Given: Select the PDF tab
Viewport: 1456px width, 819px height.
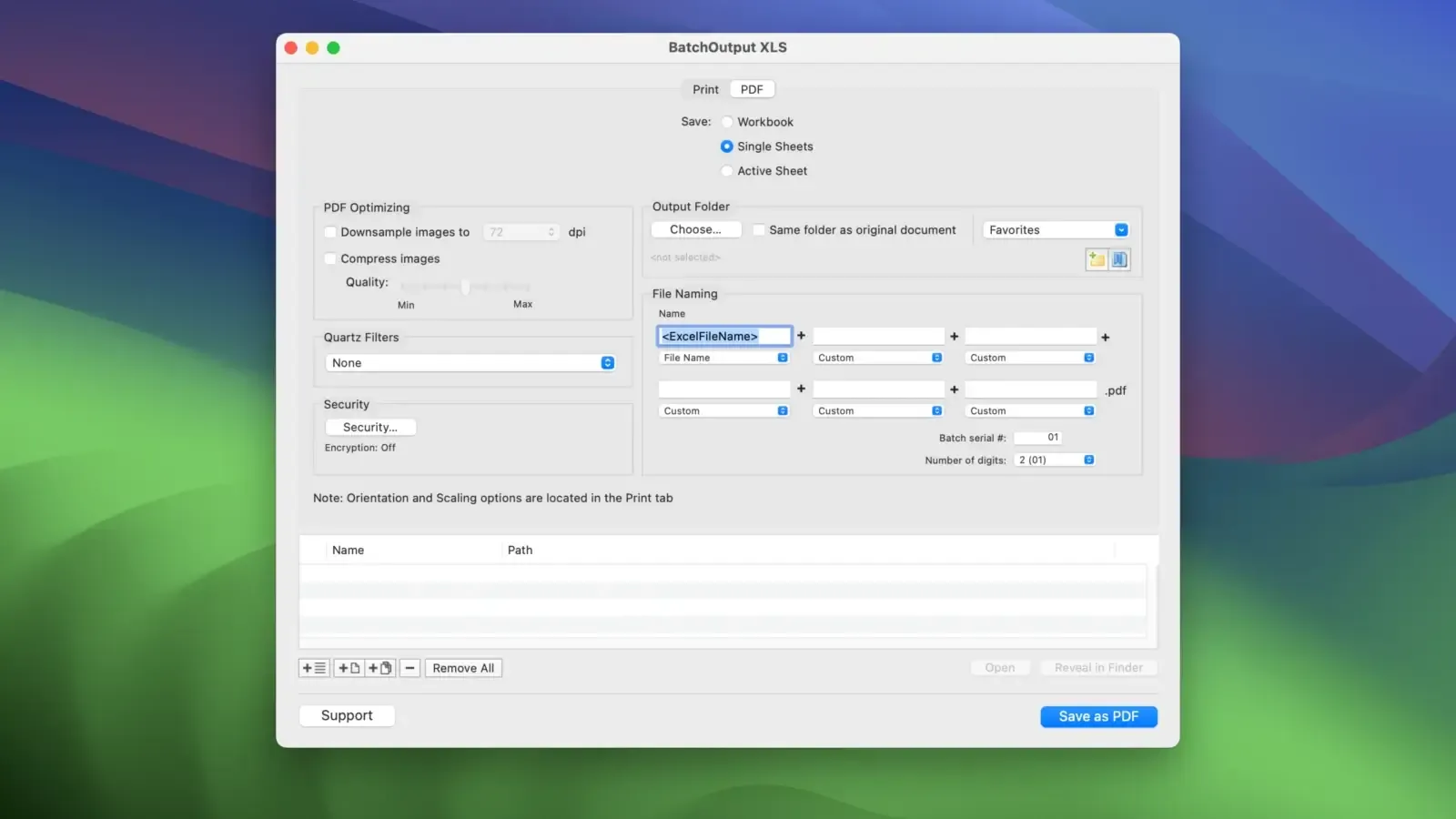Looking at the screenshot, I should click(x=752, y=88).
